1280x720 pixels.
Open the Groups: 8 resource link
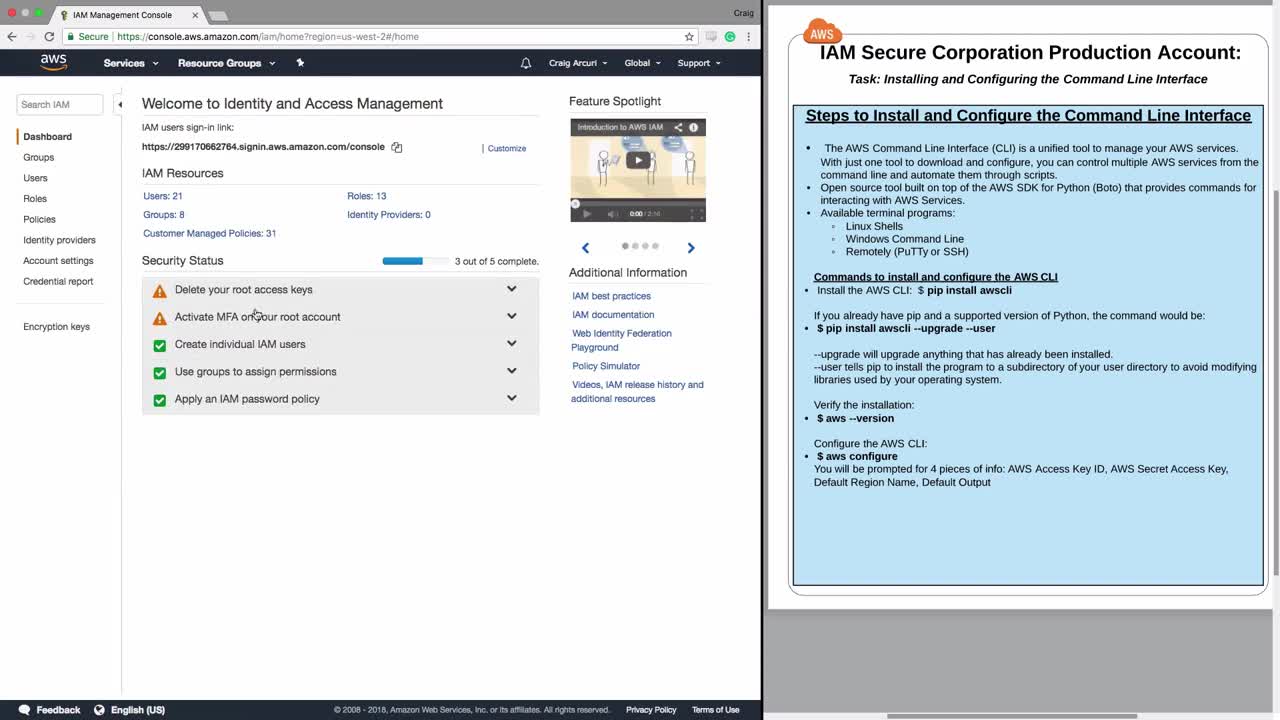164,215
